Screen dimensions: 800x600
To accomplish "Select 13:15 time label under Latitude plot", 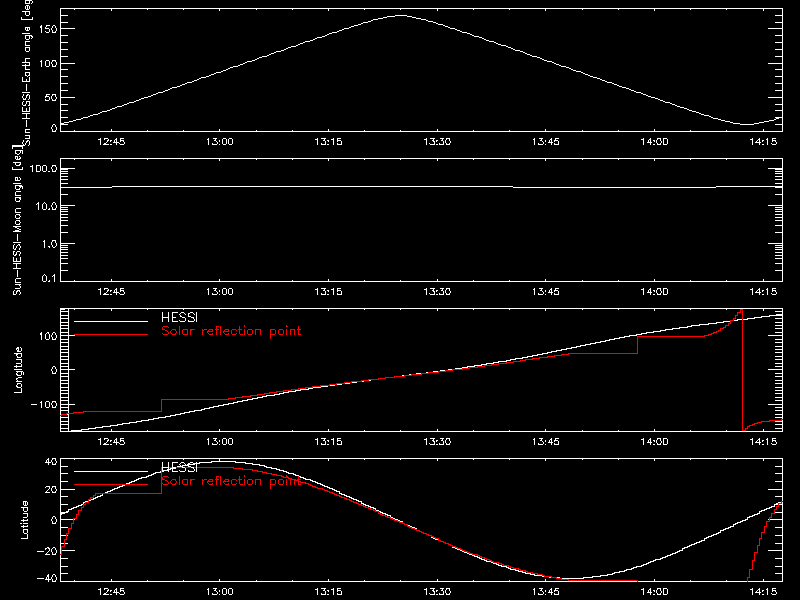I will 328,592.
